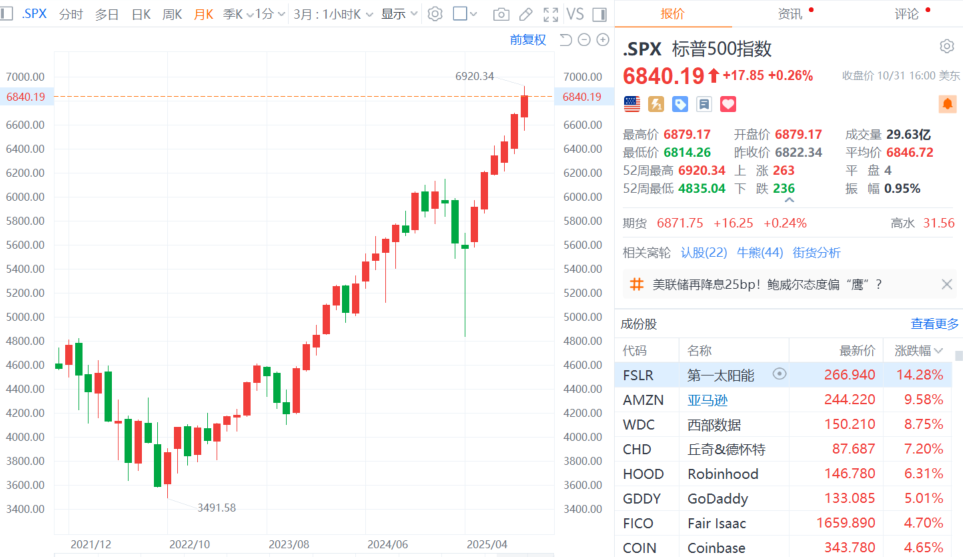
Task: Select the CHD 丘奇&德怀特 row
Action: pyautogui.click(x=784, y=449)
